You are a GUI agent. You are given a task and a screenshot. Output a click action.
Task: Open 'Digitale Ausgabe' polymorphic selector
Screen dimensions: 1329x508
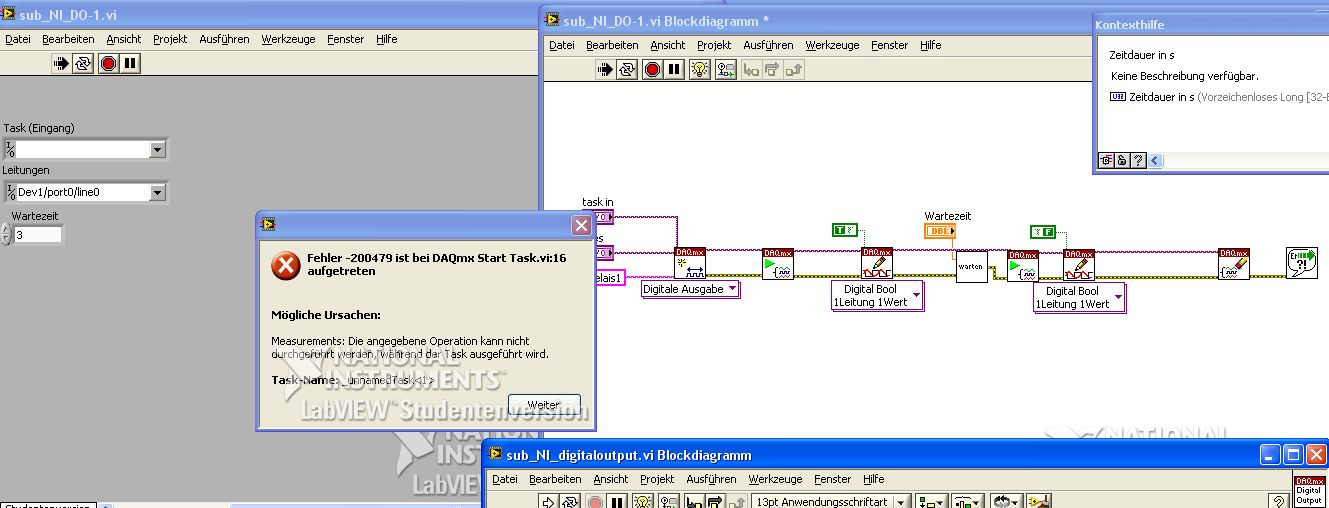pyautogui.click(x=691, y=289)
